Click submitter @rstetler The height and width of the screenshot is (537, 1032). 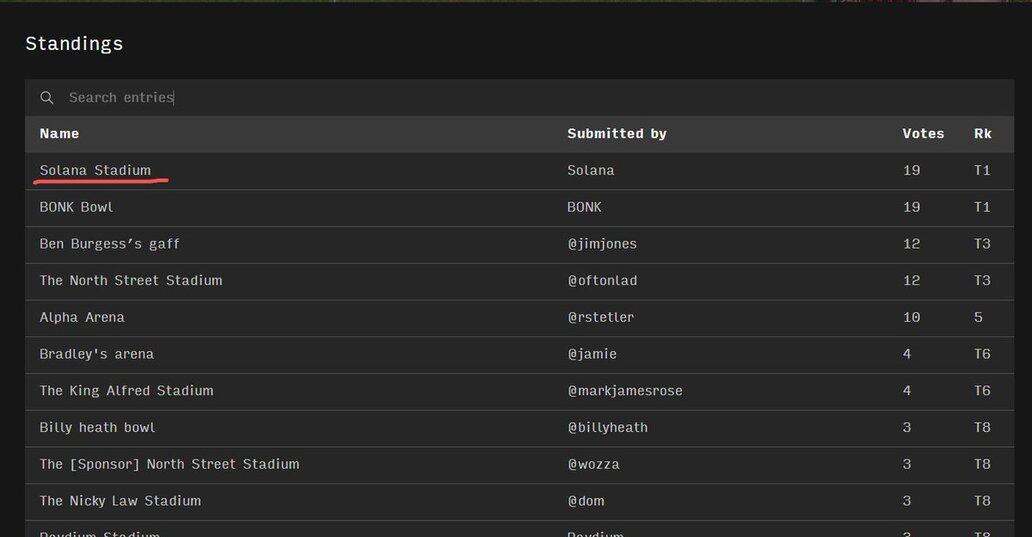(x=600, y=318)
